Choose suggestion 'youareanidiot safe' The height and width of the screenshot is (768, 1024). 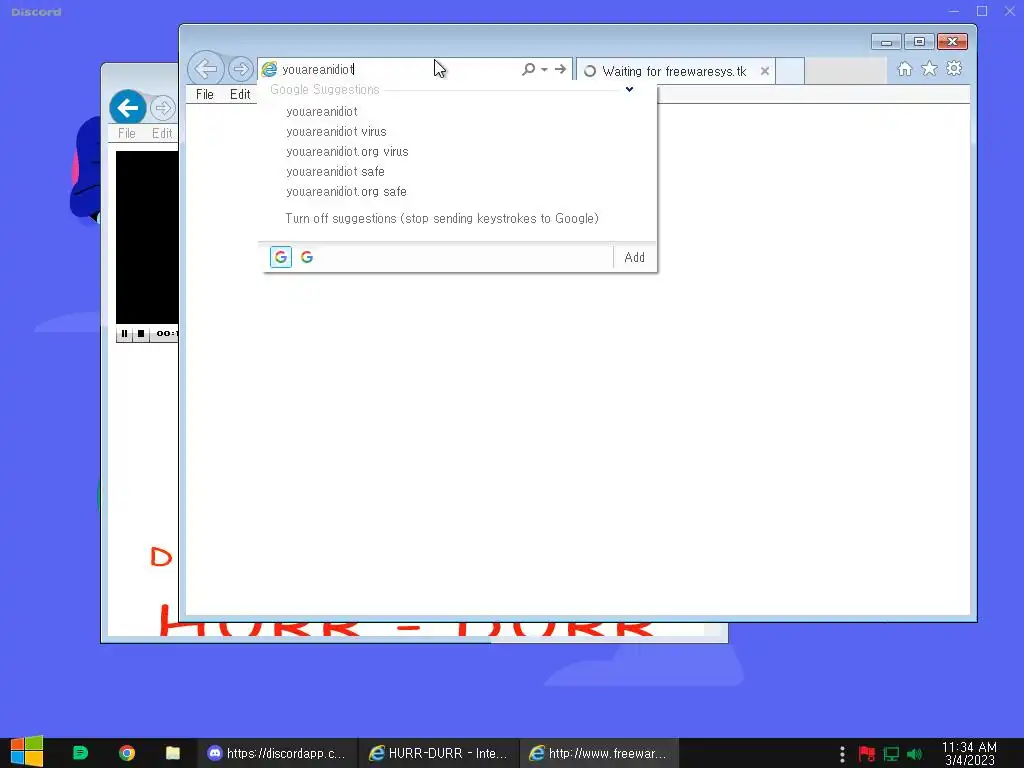pos(335,172)
